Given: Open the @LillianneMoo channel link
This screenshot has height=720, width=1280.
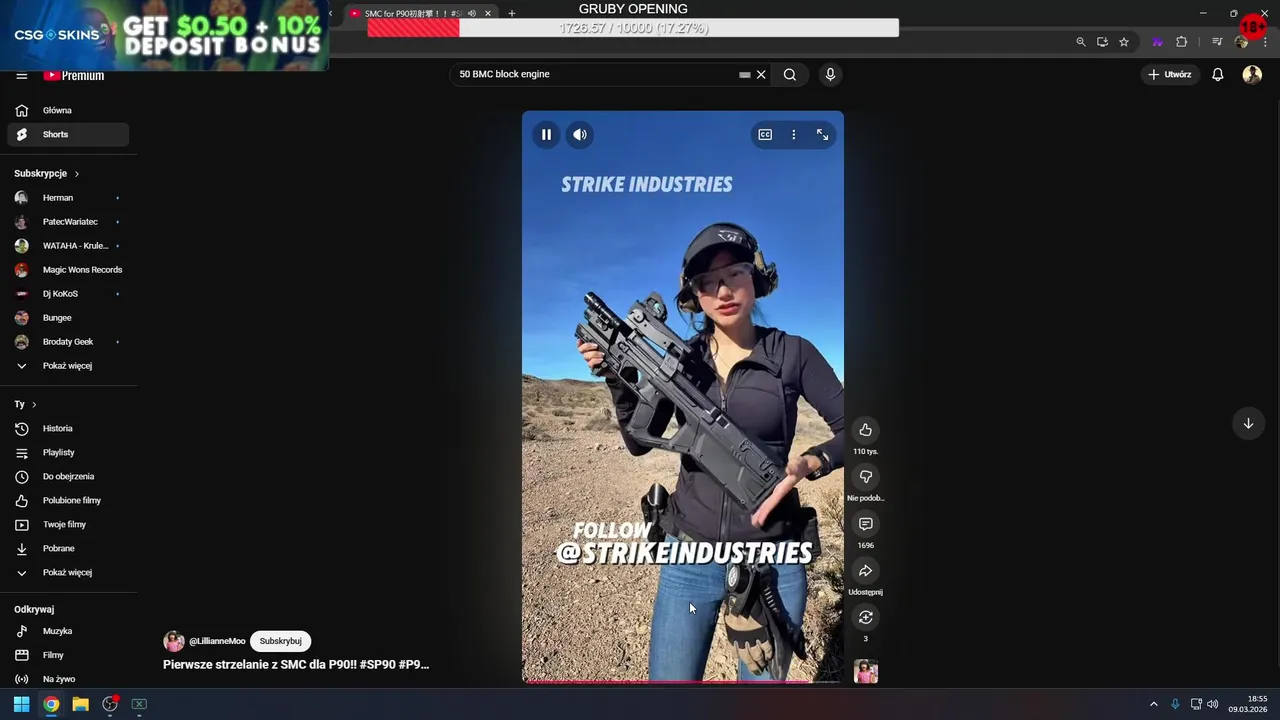Looking at the screenshot, I should coord(217,641).
